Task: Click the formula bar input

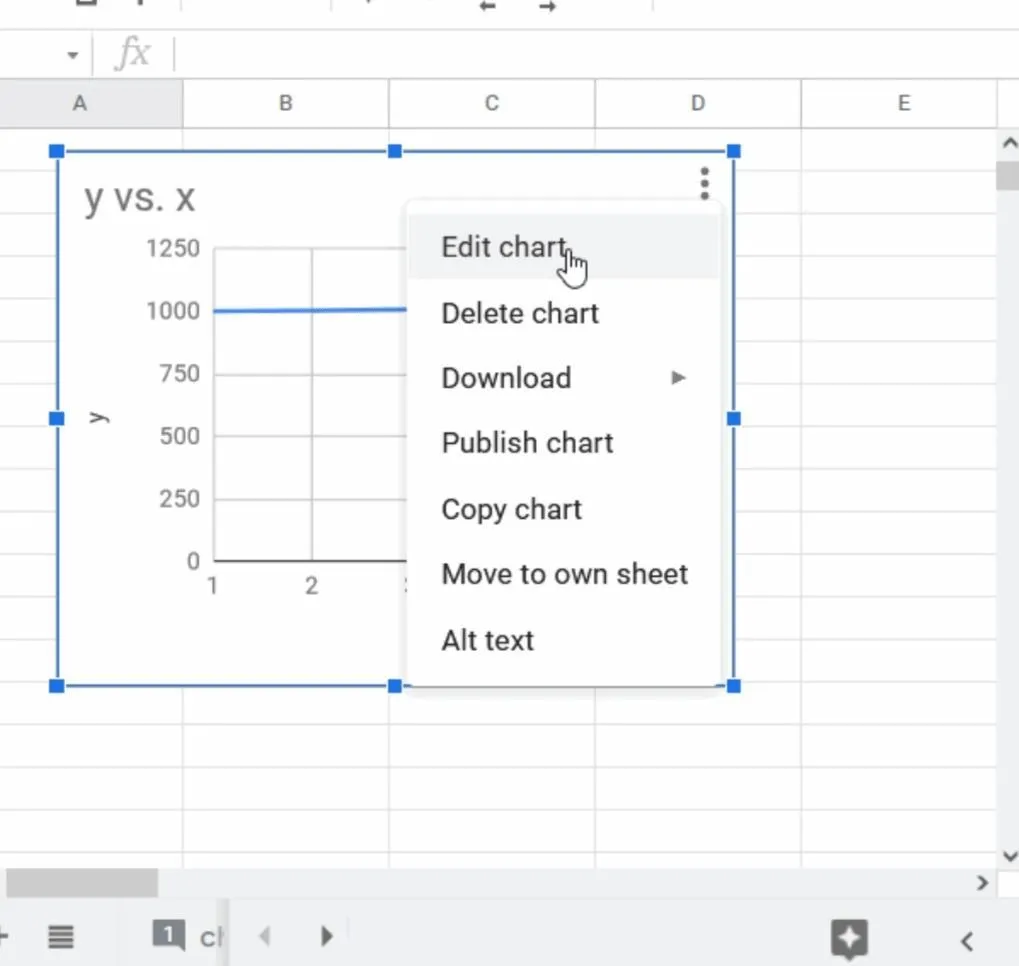Action: [595, 54]
